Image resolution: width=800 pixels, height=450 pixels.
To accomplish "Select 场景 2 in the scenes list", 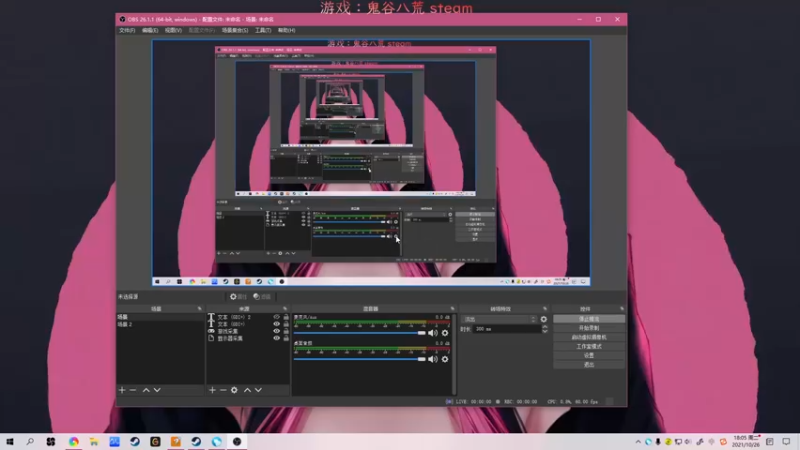I will click(x=160, y=324).
